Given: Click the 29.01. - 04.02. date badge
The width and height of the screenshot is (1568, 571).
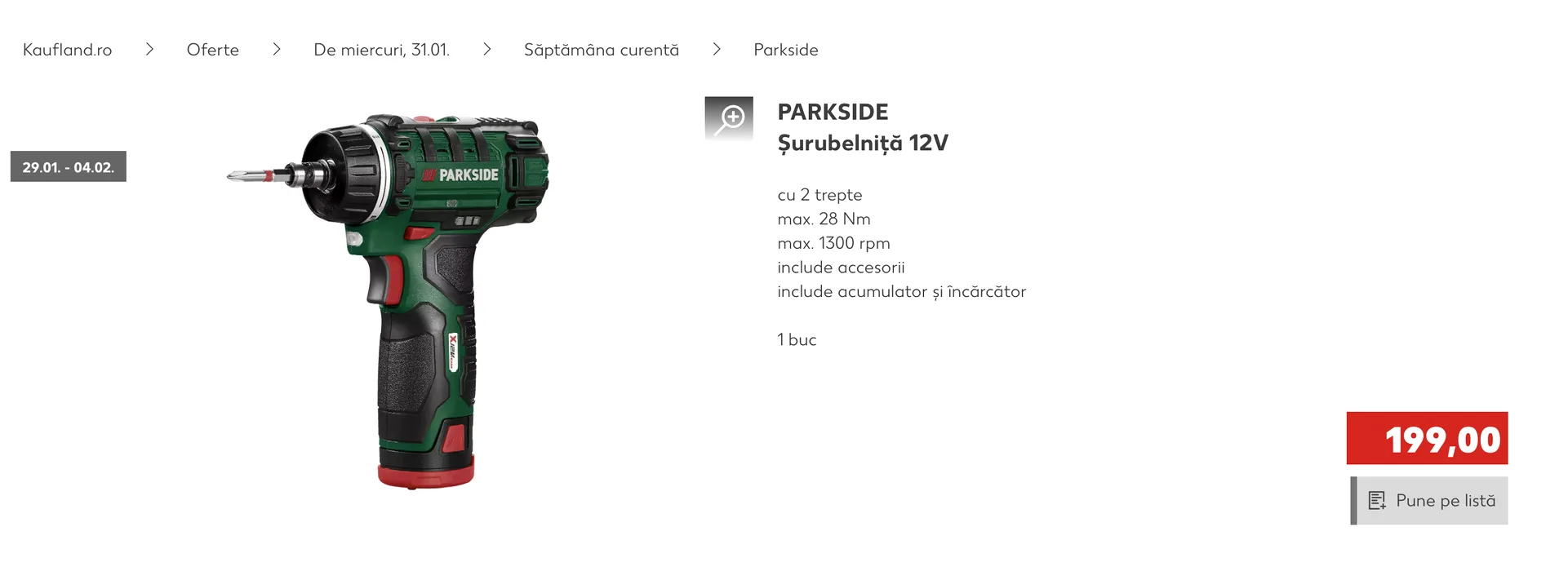Looking at the screenshot, I should (x=69, y=166).
